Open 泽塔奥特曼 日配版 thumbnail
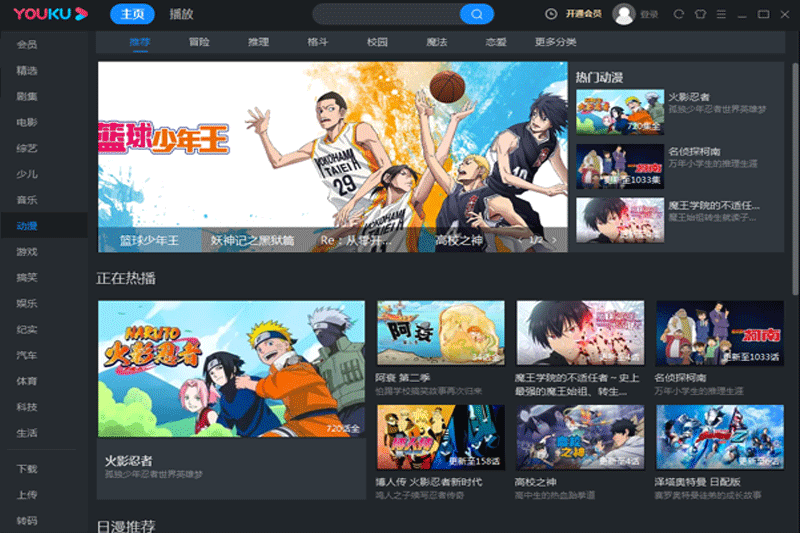Image resolution: width=800 pixels, height=533 pixels. point(720,437)
